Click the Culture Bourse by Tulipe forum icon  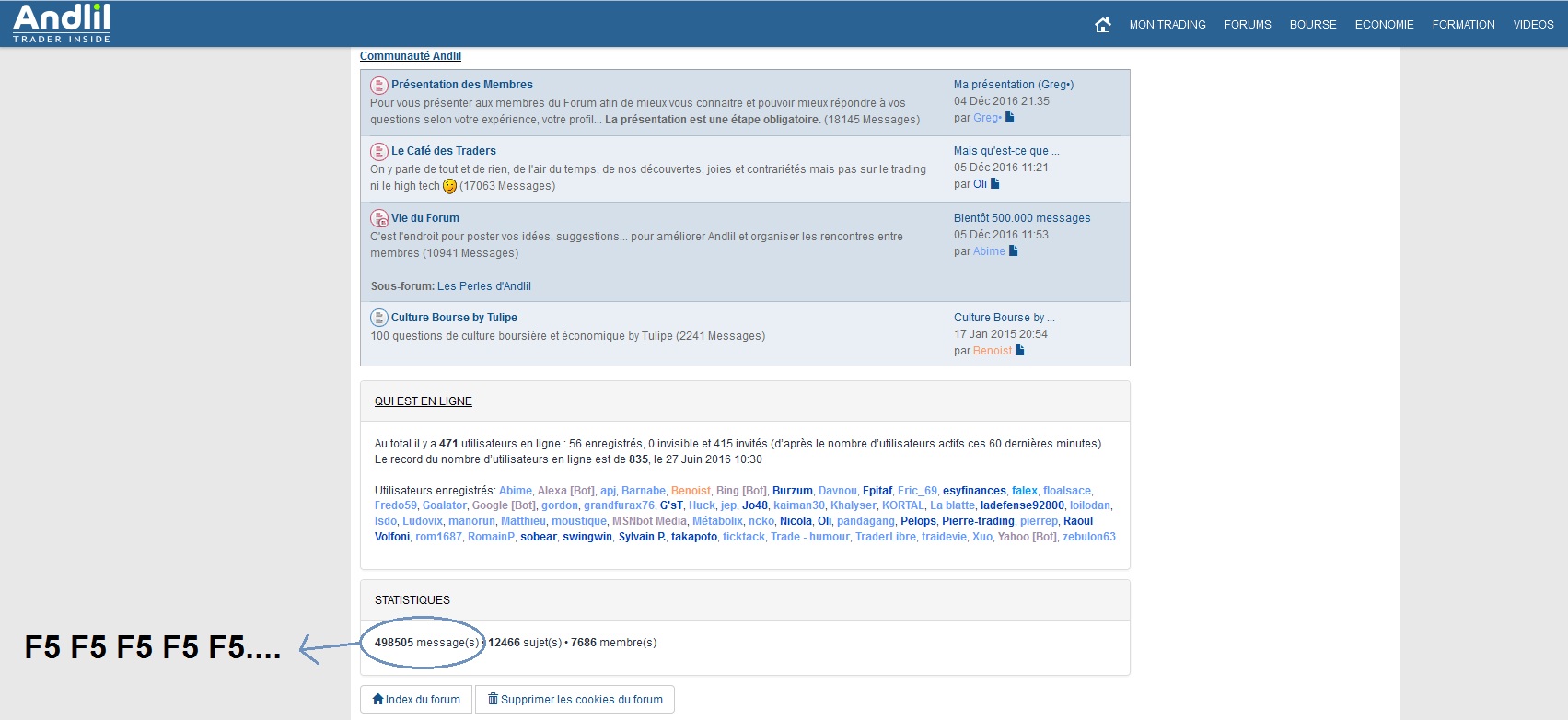pos(378,319)
